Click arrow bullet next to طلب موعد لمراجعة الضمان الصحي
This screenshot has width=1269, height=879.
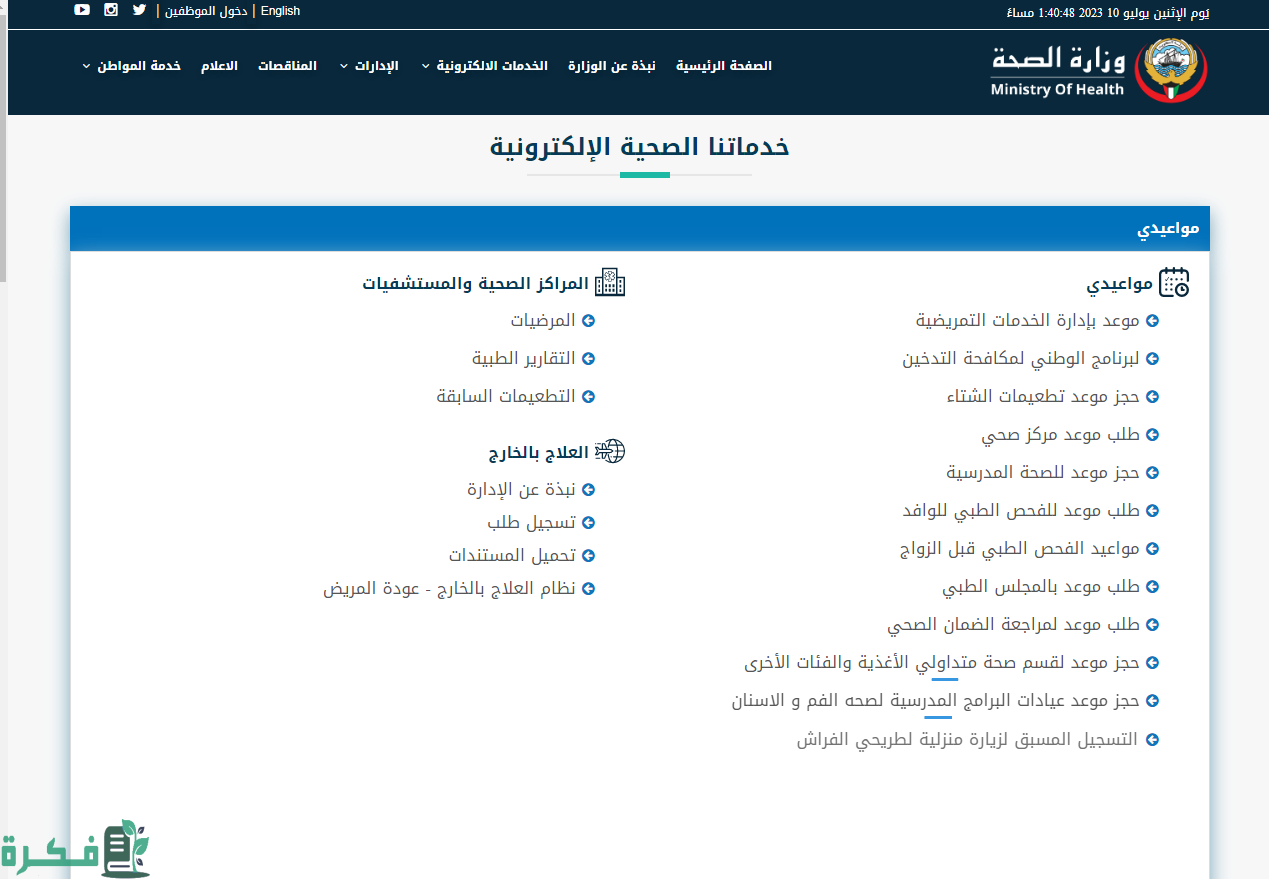tap(1152, 625)
